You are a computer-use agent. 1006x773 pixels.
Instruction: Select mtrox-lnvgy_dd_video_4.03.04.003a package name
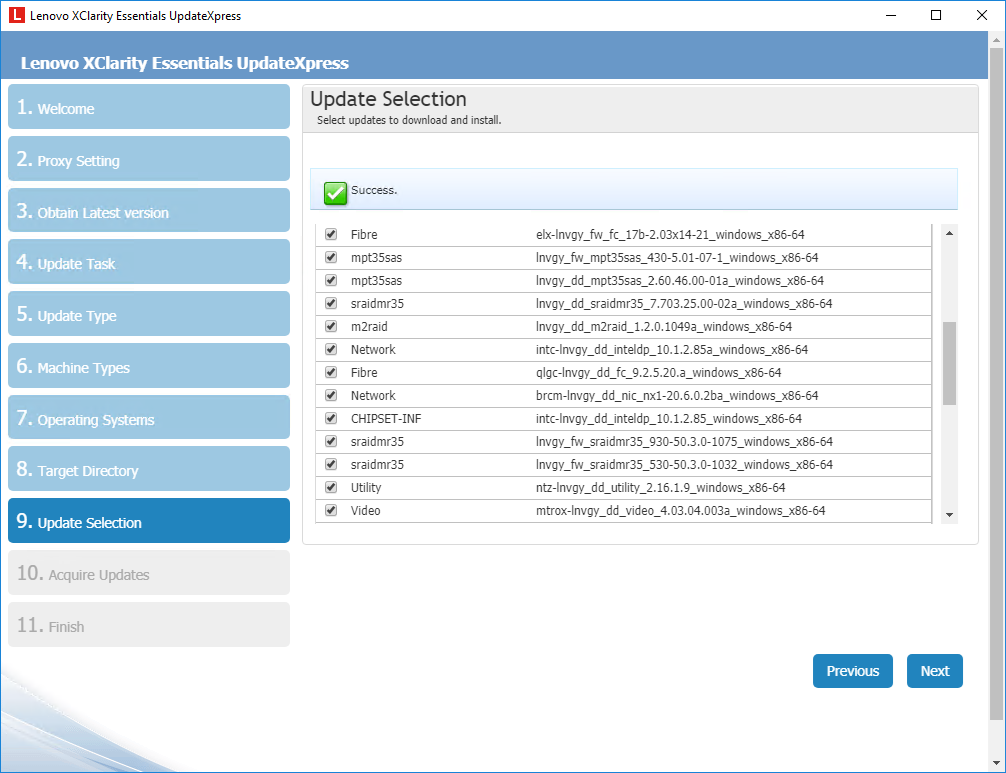(681, 510)
